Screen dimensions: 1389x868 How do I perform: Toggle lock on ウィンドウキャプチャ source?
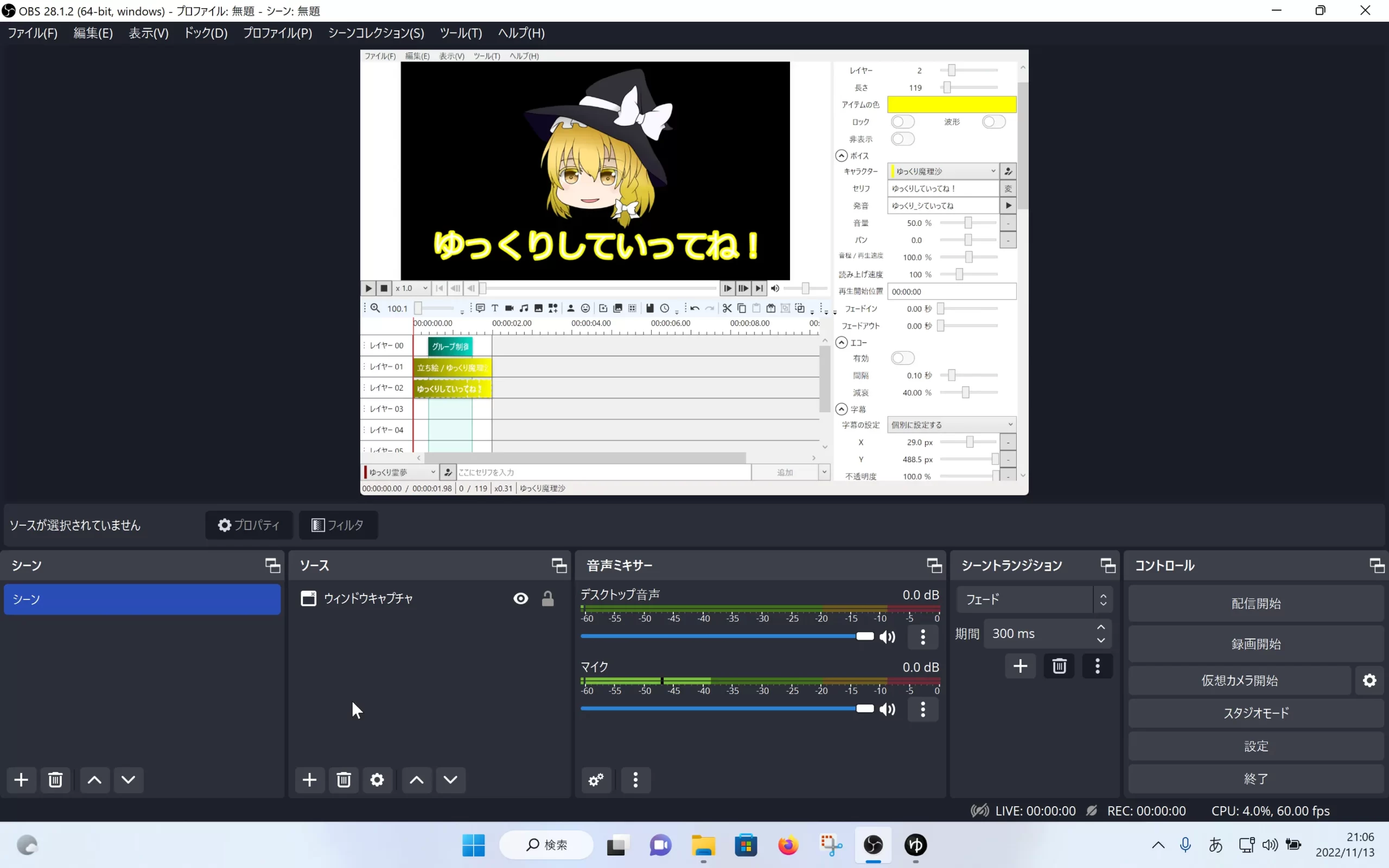click(548, 599)
